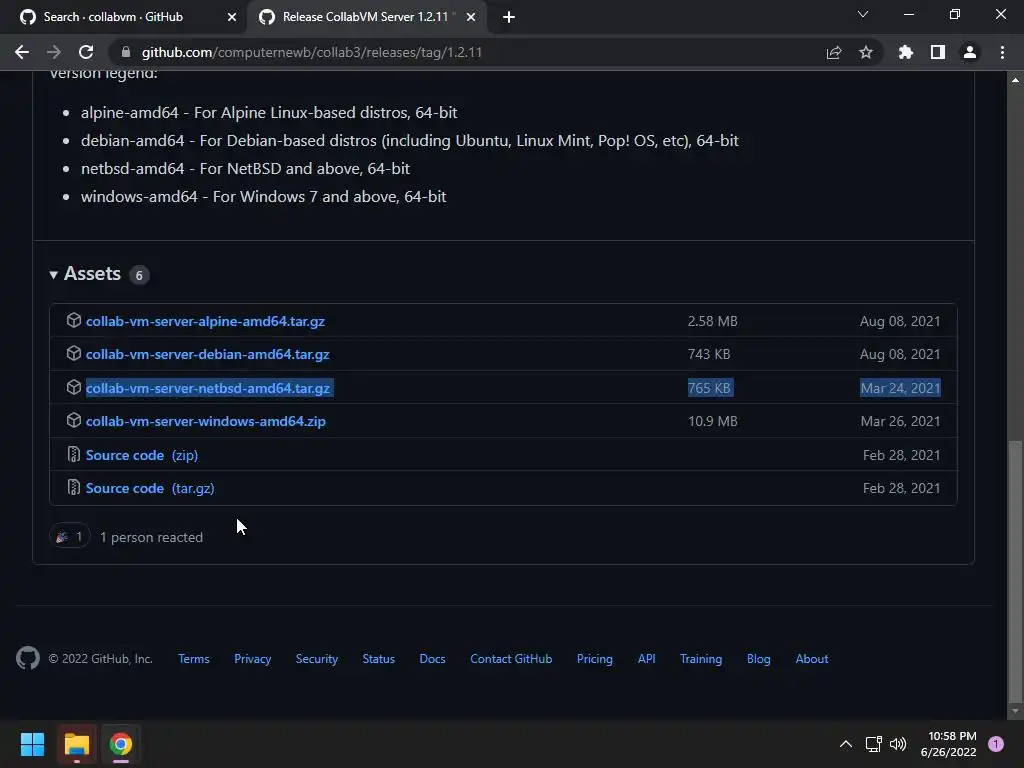Click package icon beside windows-amd64 asset

[x=74, y=421]
